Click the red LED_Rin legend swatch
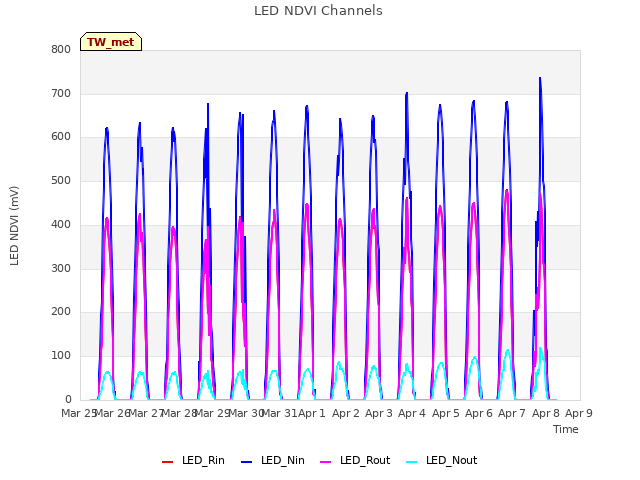Screen dimensions: 640x480 (167, 462)
